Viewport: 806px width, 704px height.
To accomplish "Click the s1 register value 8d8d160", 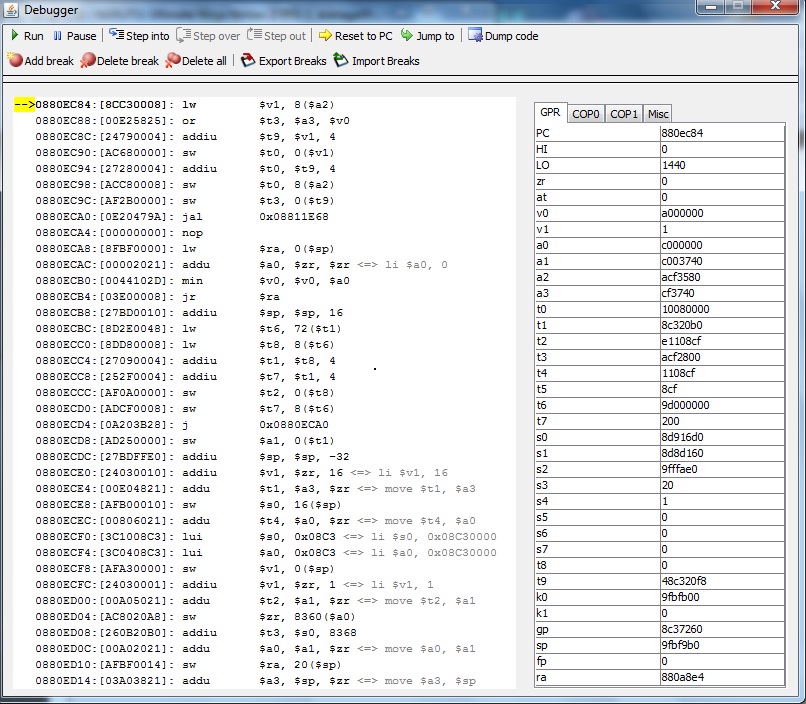I will pos(722,453).
